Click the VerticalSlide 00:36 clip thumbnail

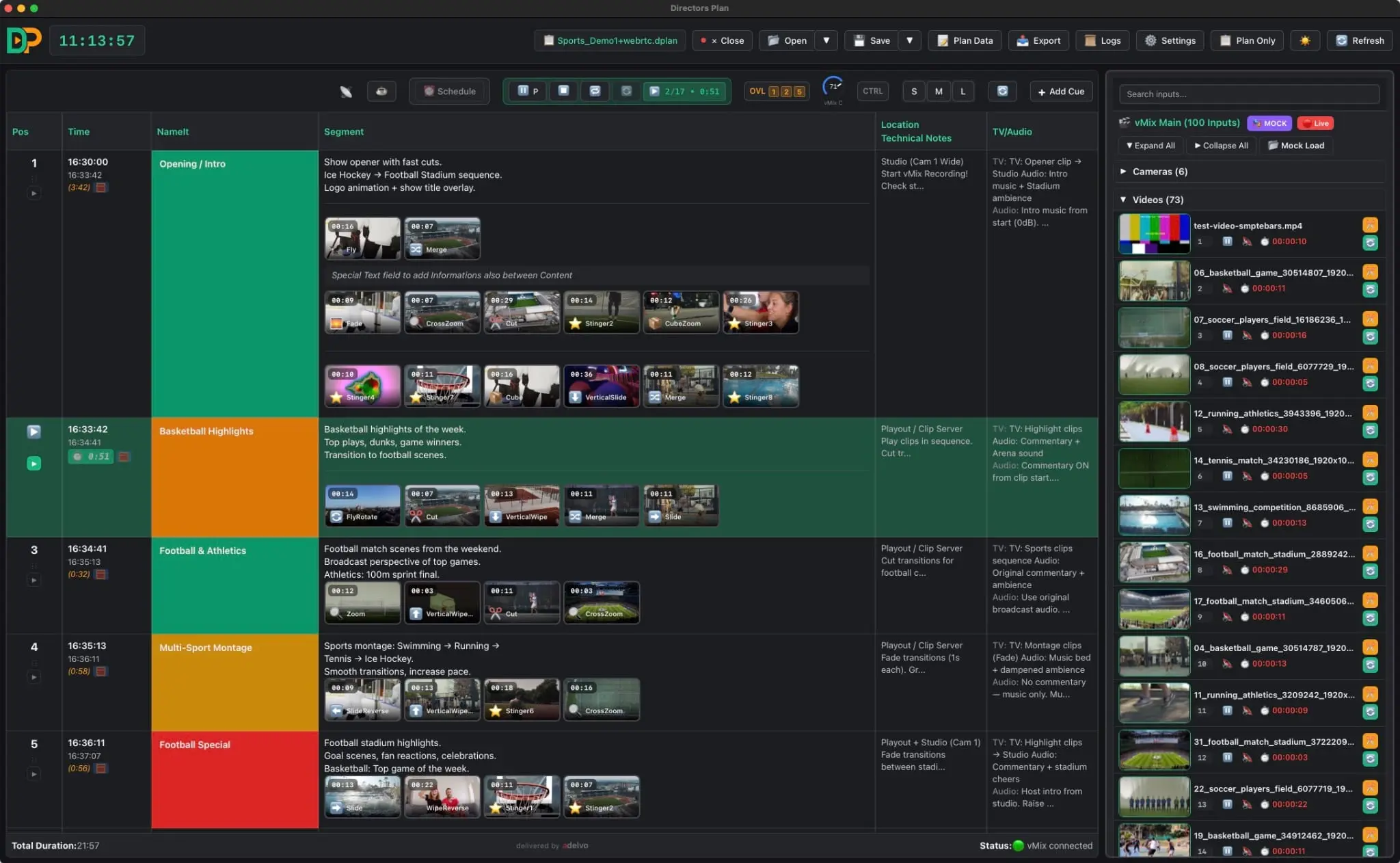click(x=602, y=386)
